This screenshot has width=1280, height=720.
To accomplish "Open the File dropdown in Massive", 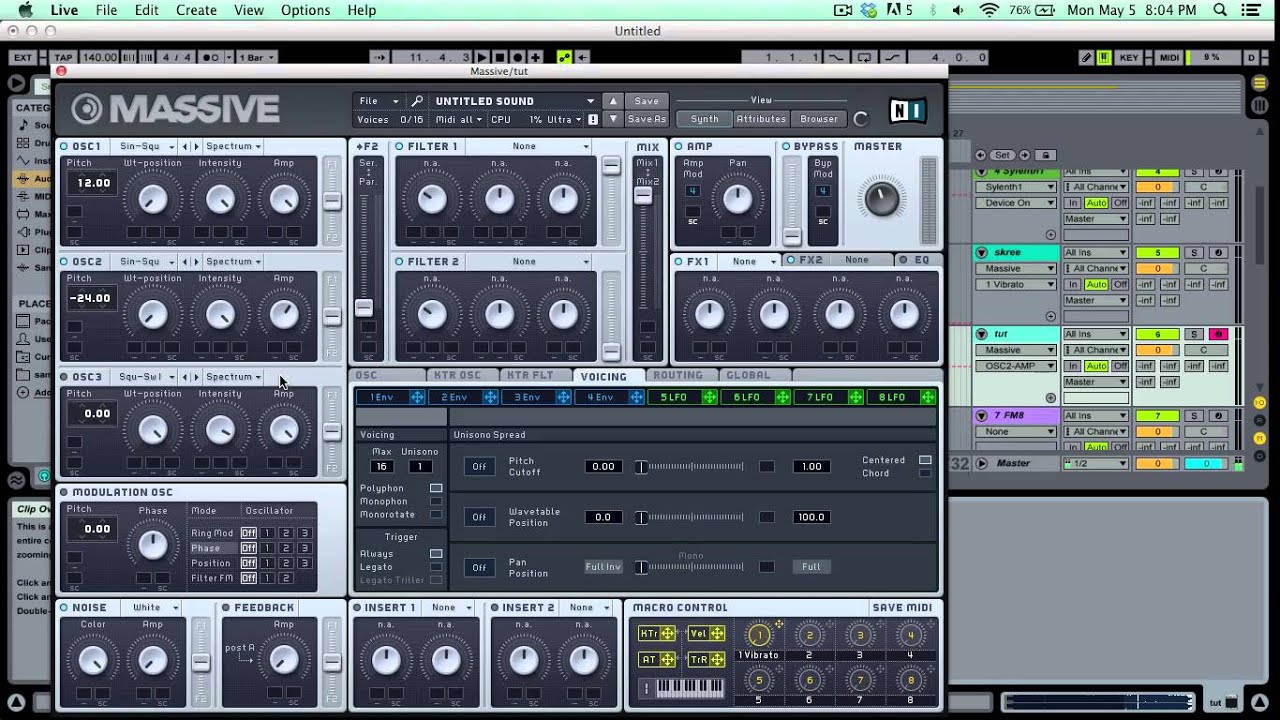I will (378, 101).
